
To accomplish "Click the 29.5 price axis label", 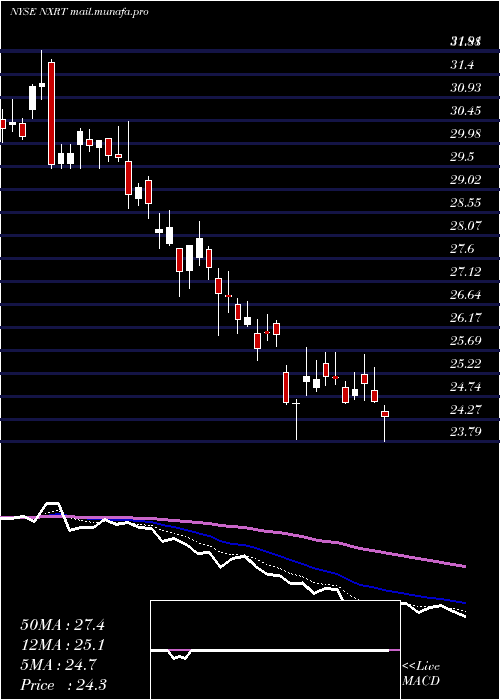I will [462, 157].
